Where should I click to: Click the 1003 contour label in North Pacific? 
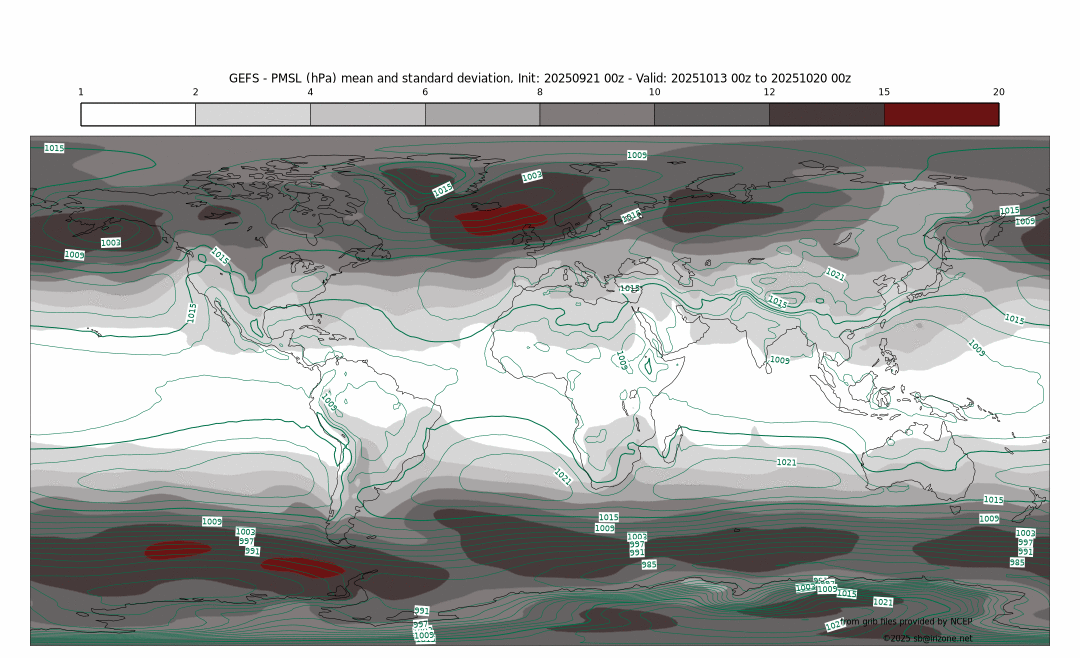point(111,243)
